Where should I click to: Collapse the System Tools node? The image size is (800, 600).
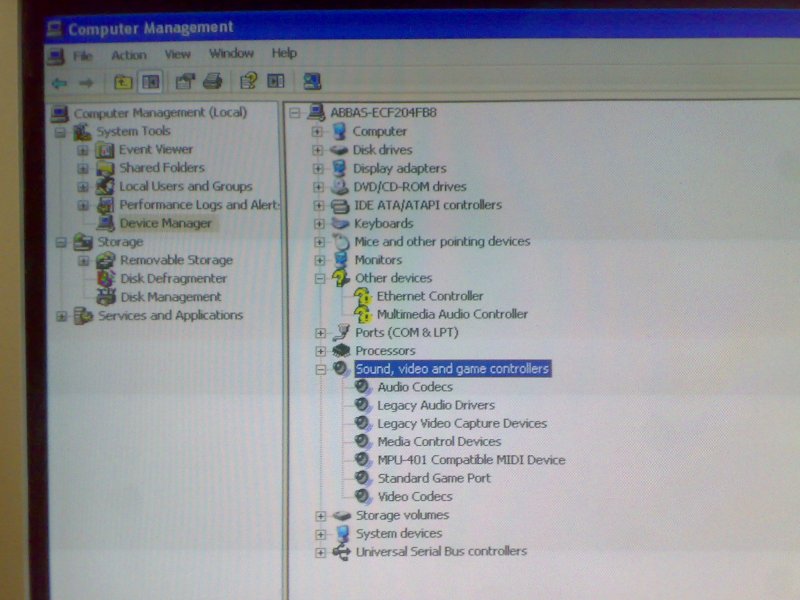pyautogui.click(x=60, y=133)
